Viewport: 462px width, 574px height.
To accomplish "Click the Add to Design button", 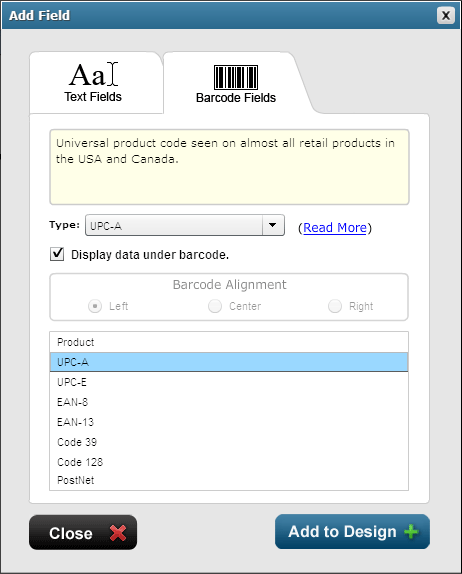I will [x=352, y=532].
